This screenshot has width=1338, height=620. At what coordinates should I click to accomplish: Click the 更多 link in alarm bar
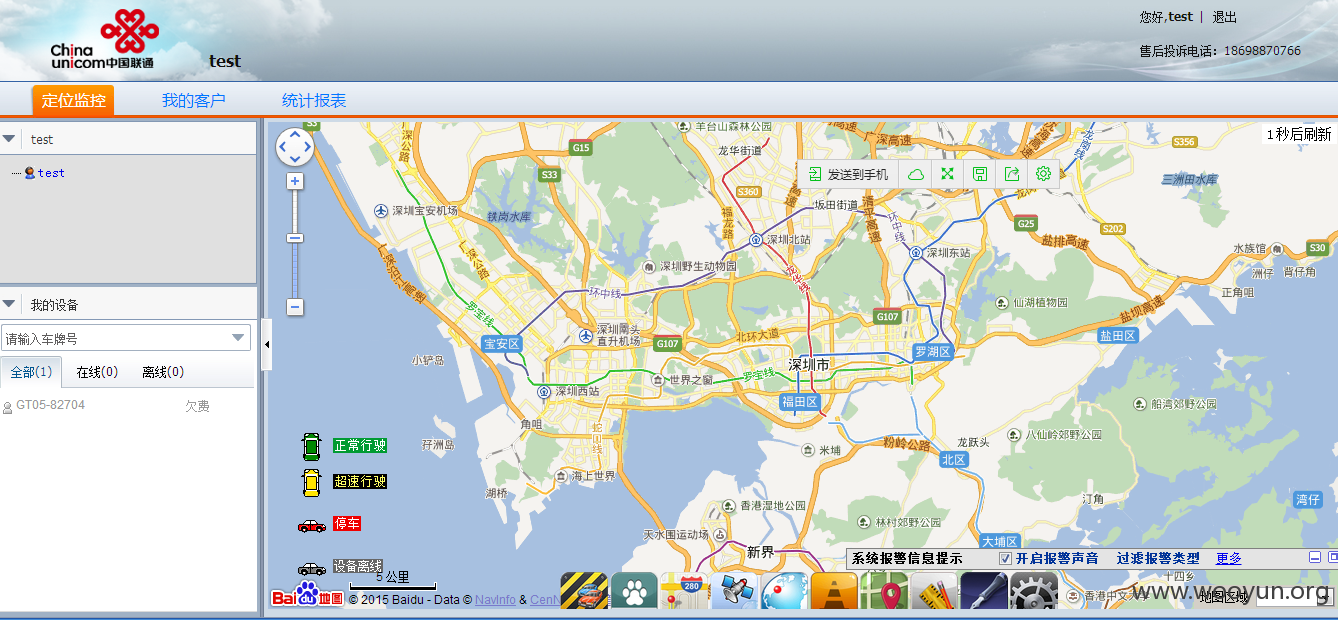[x=1229, y=558]
